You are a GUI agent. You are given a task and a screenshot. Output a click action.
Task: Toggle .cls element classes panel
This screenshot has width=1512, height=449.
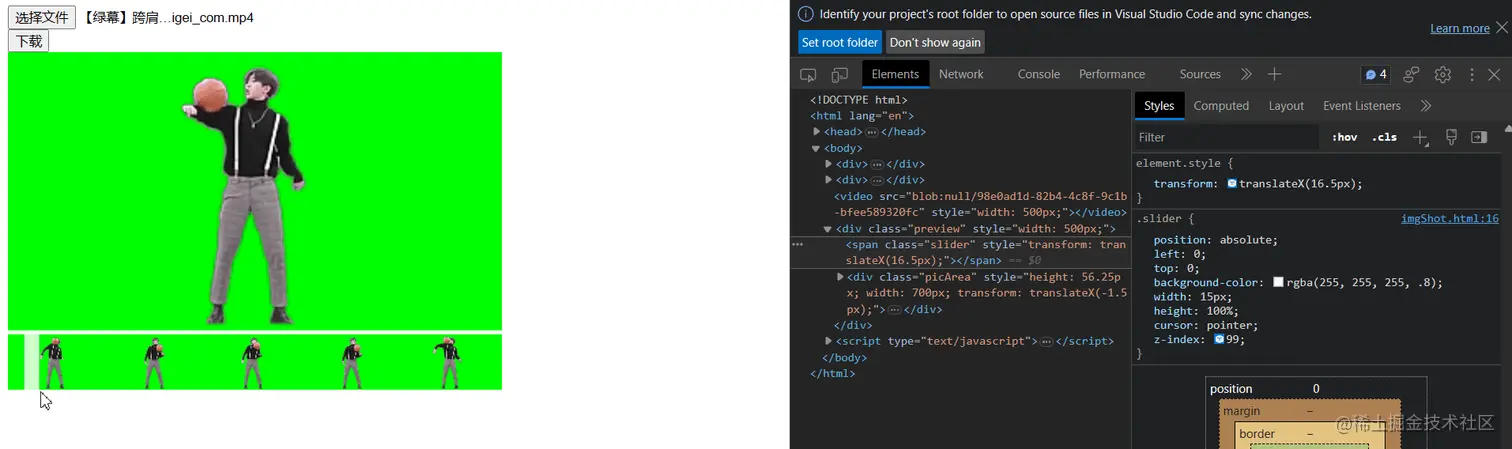1384,137
